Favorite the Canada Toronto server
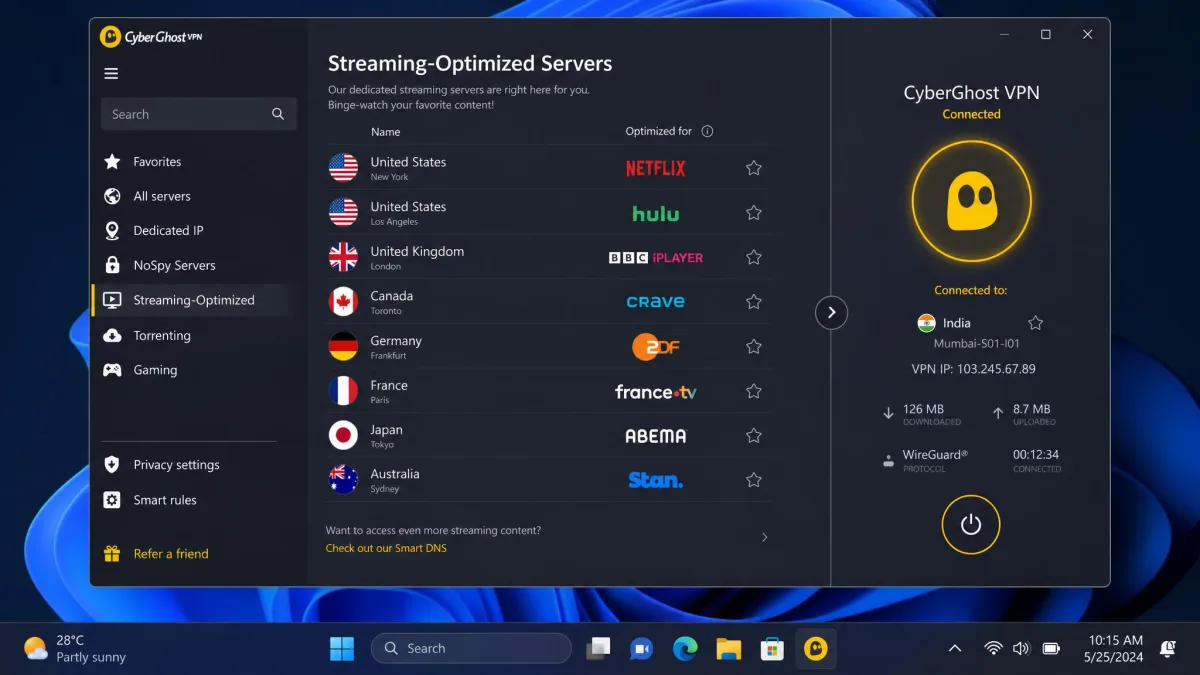The image size is (1200, 675). 754,302
